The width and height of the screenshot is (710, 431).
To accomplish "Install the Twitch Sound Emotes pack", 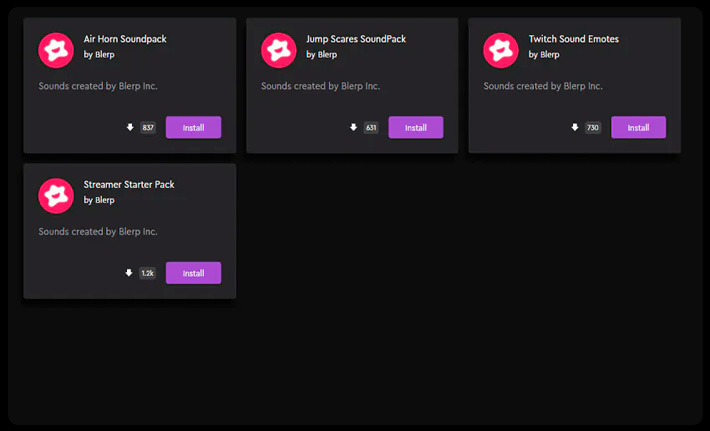I will (638, 127).
